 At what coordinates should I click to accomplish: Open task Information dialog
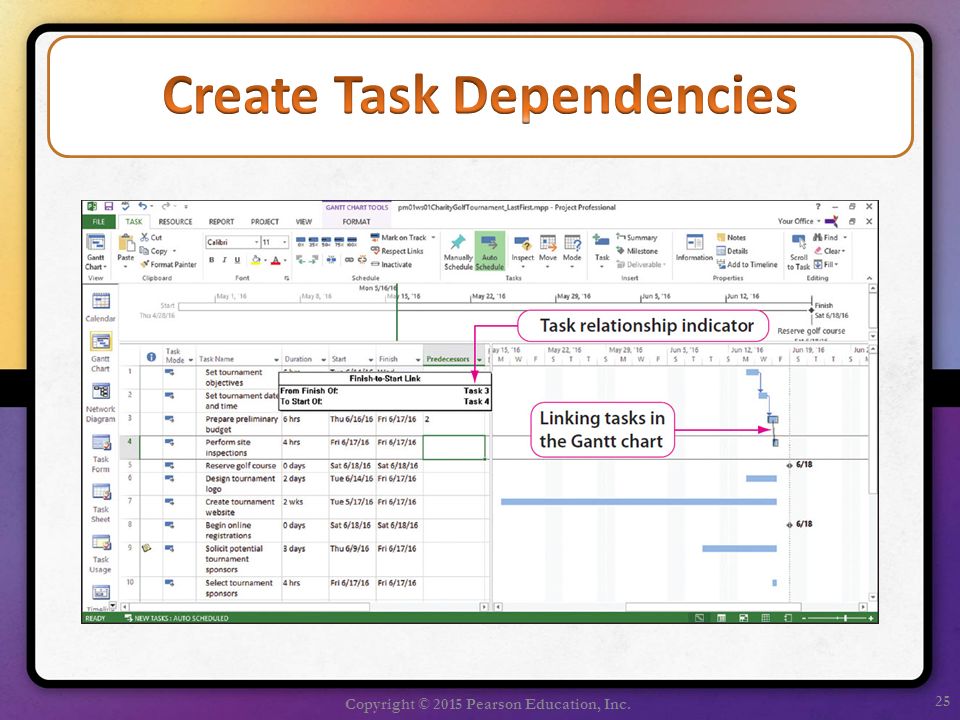tap(694, 248)
